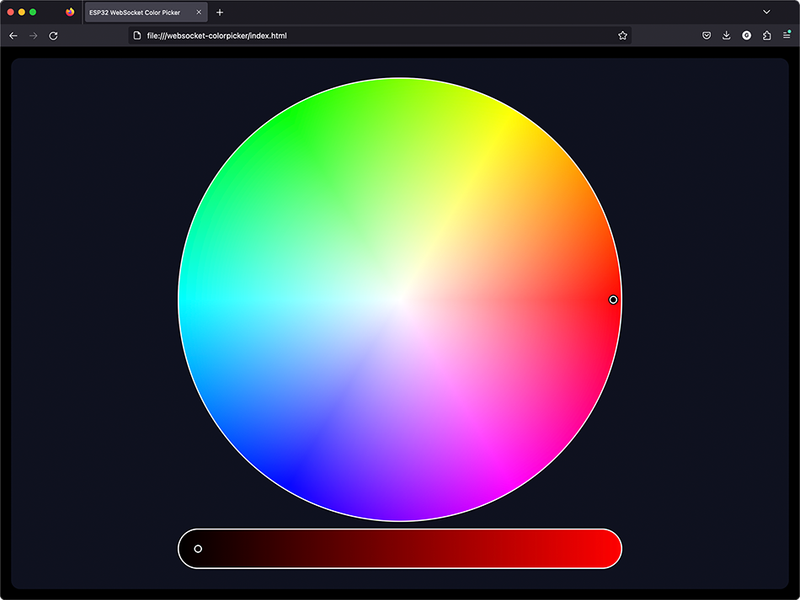
Task: Open the extensions puzzle-piece icon
Action: [767, 35]
